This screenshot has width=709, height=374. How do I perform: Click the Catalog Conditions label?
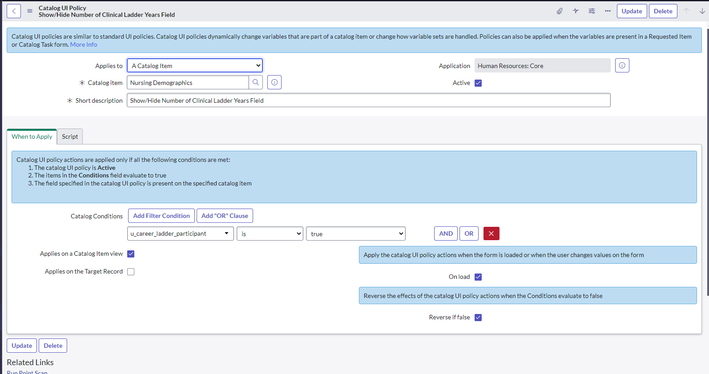point(97,216)
